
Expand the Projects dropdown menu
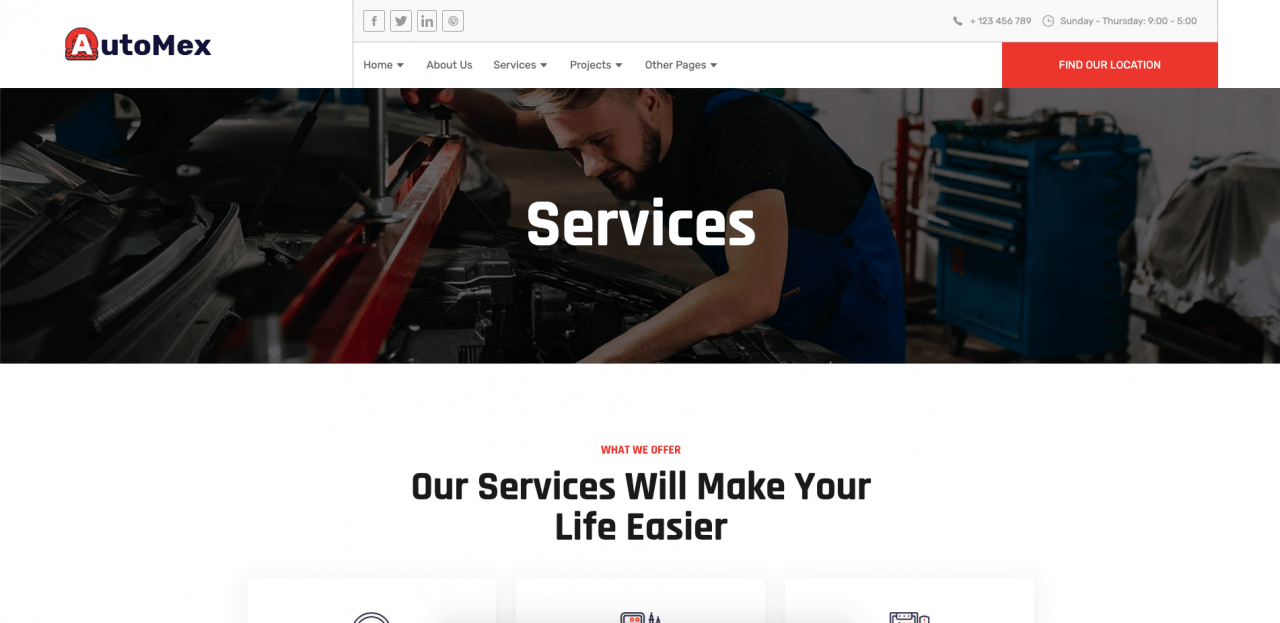[x=596, y=65]
